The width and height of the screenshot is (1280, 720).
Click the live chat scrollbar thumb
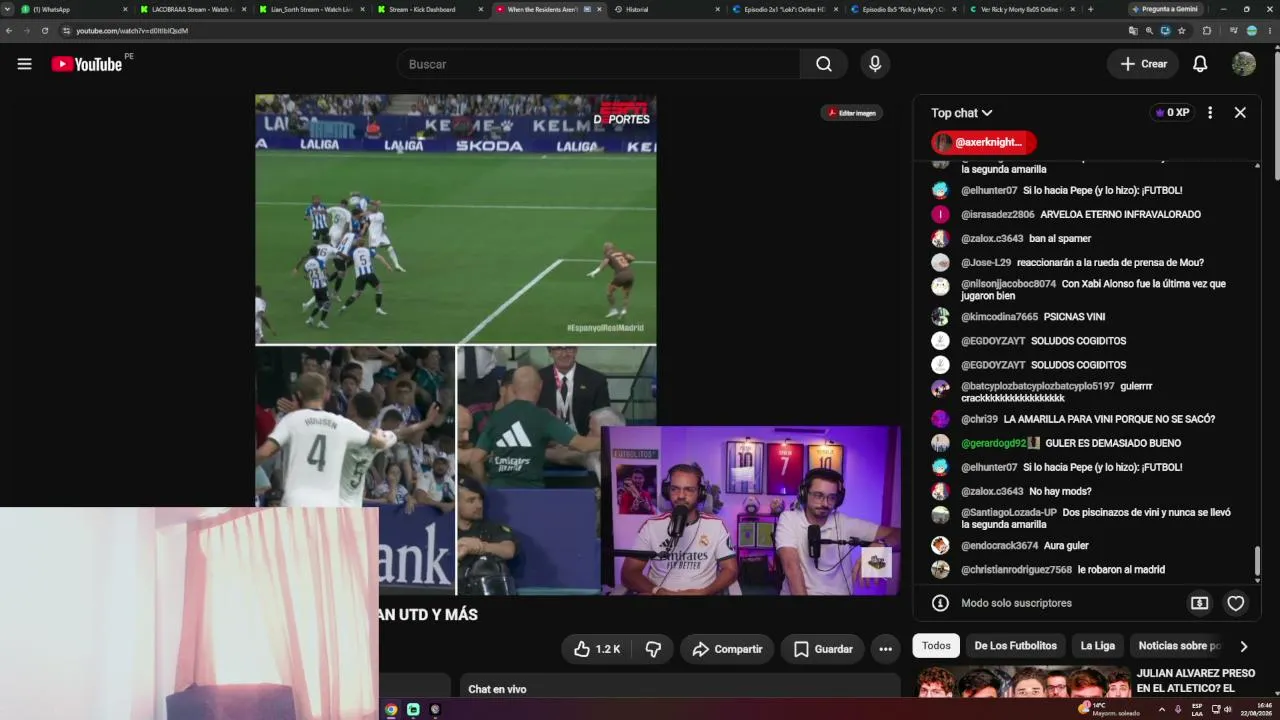point(1257,561)
